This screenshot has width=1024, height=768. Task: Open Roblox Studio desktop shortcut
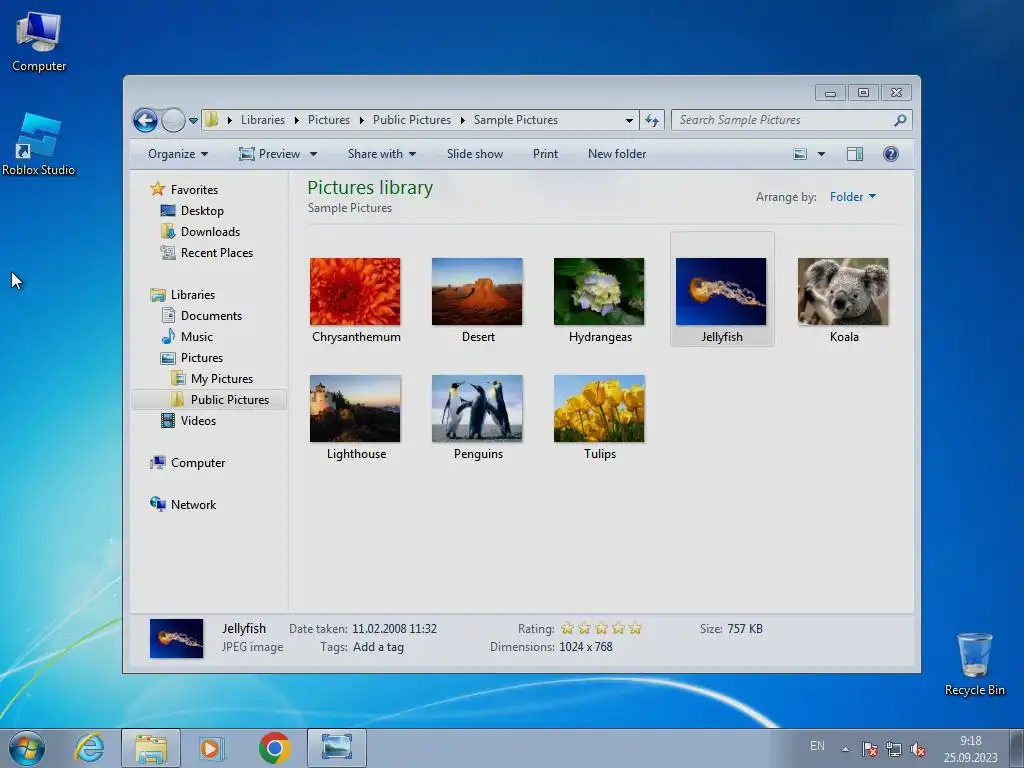tap(39, 145)
